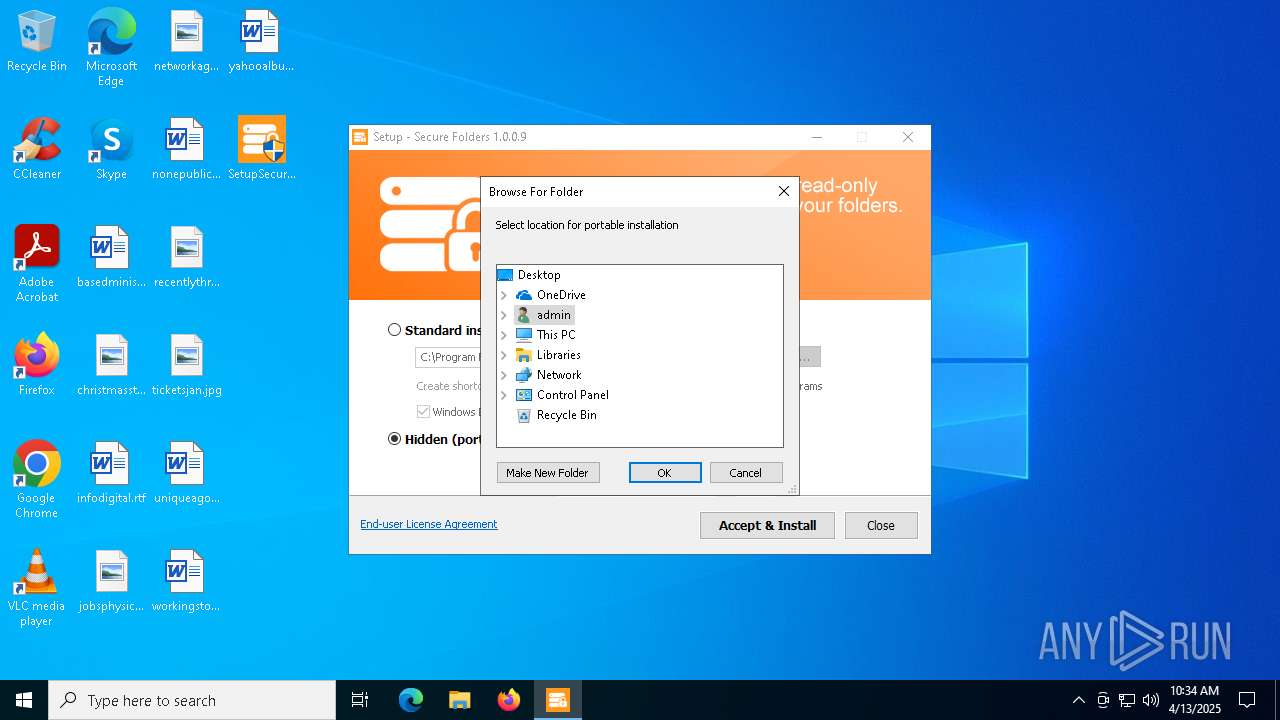Select the ticketsjan.jpg file icon
The height and width of the screenshot is (720, 1280).
tap(186, 366)
